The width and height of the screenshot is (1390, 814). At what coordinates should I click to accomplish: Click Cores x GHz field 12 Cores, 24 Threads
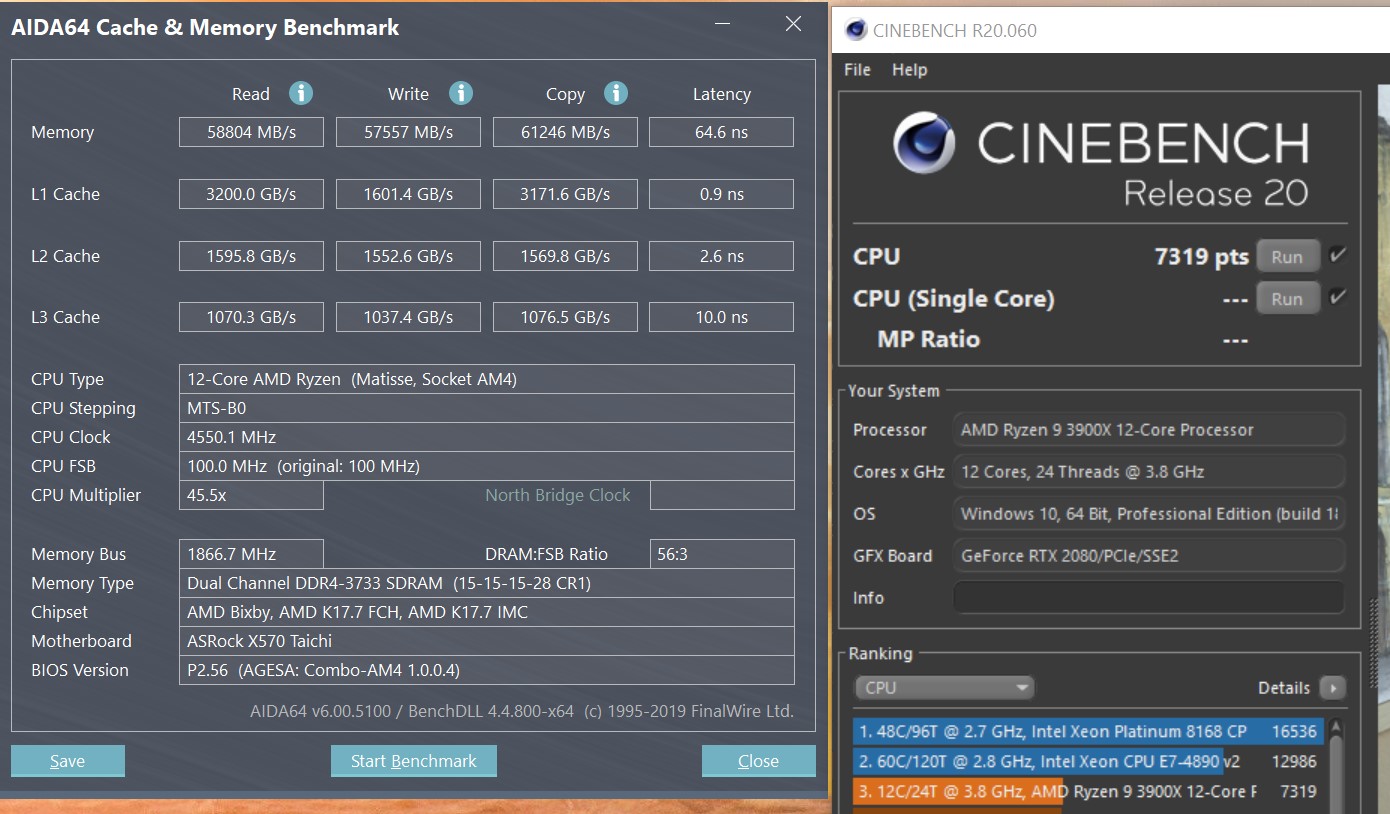click(x=1149, y=472)
